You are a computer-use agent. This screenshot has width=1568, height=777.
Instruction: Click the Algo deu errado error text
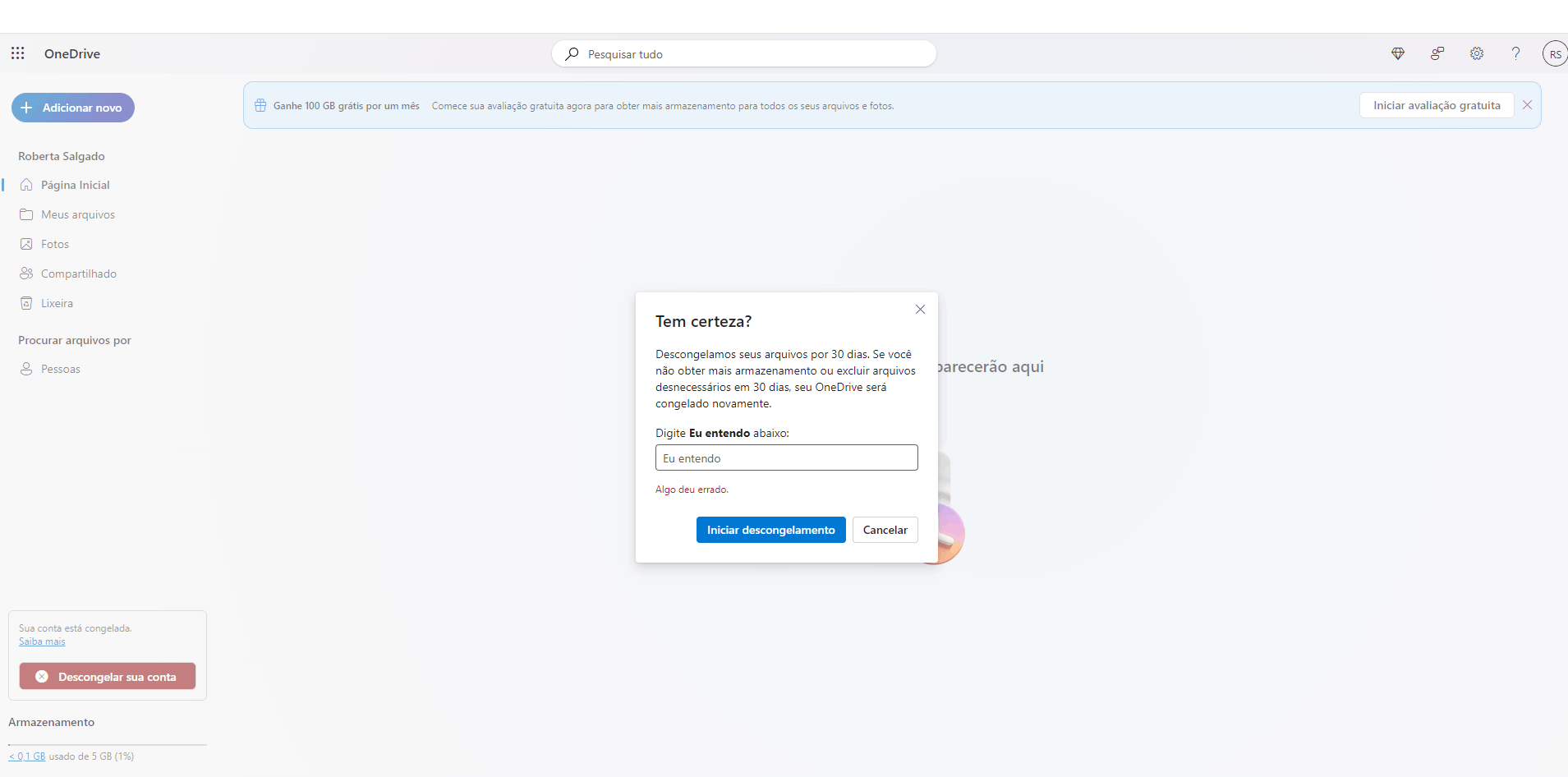[692, 490]
